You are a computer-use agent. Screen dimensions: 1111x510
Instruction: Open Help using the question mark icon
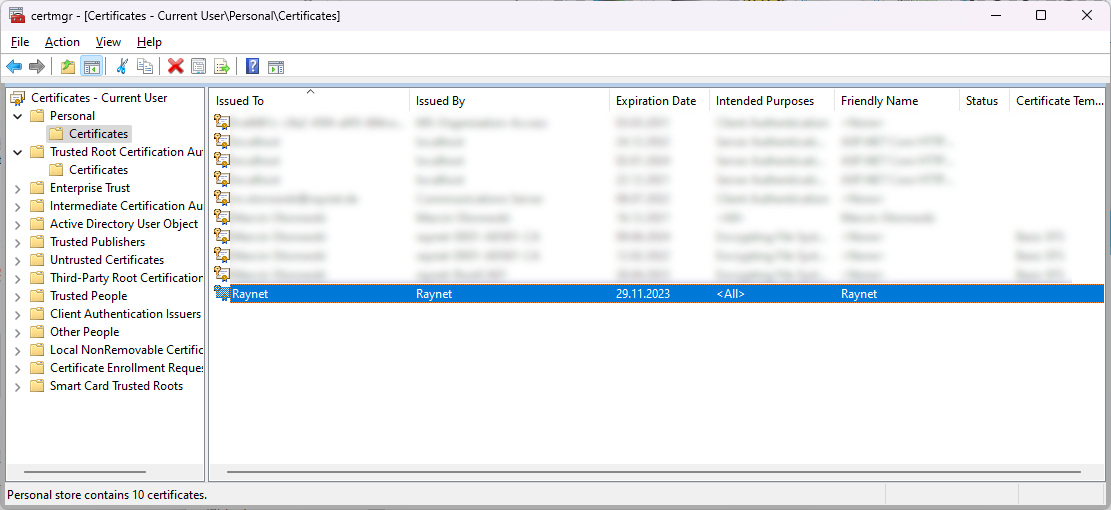pos(253,67)
